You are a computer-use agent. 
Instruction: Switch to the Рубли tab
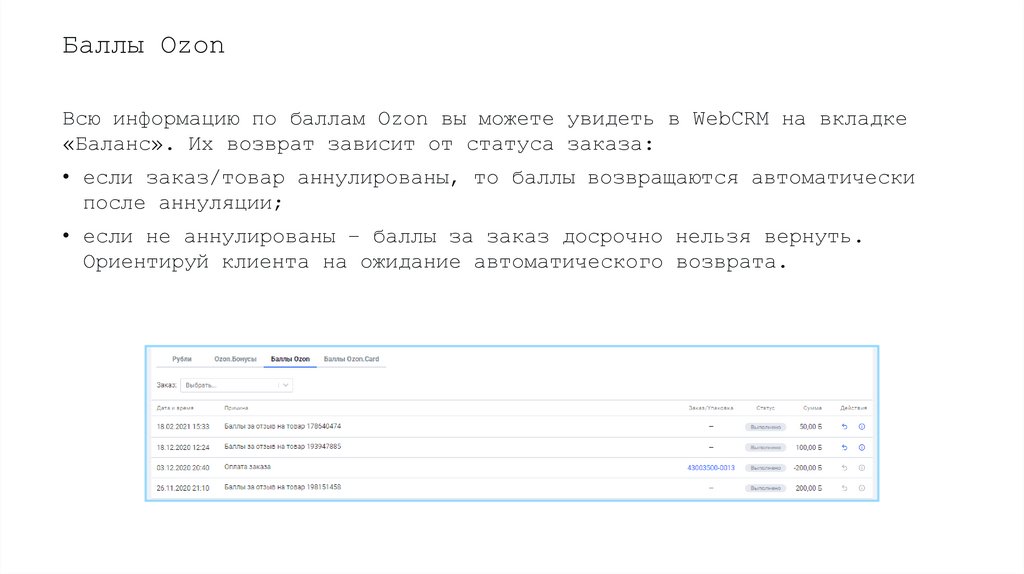click(x=182, y=359)
